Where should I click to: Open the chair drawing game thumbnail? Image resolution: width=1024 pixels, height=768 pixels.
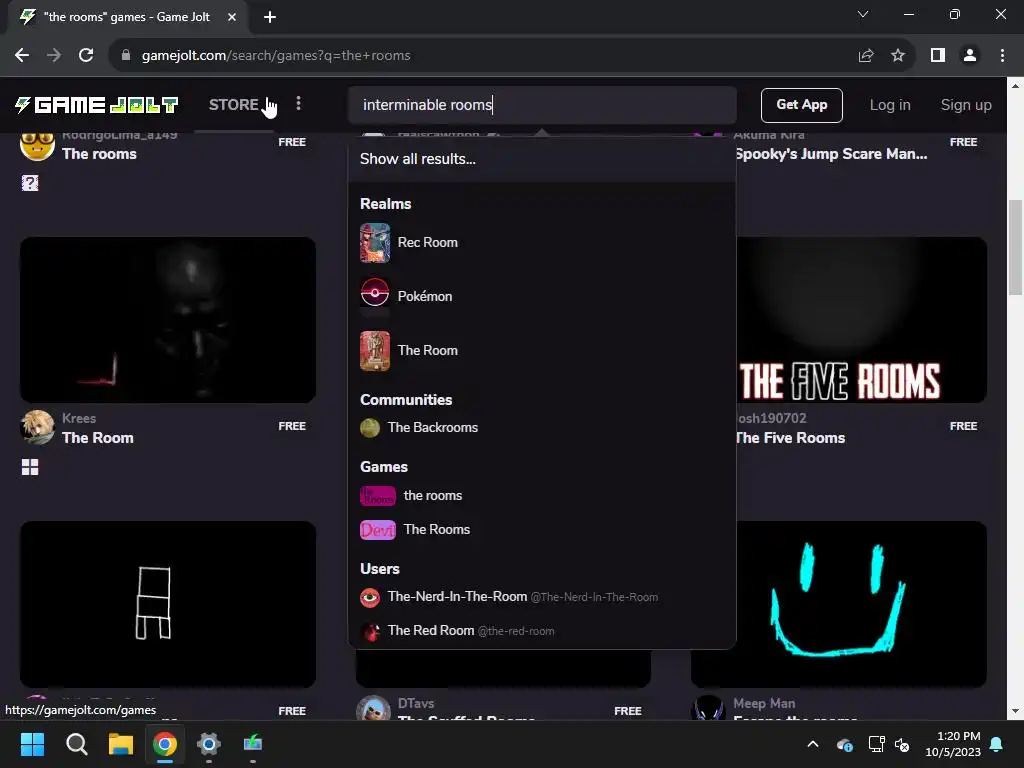point(168,604)
